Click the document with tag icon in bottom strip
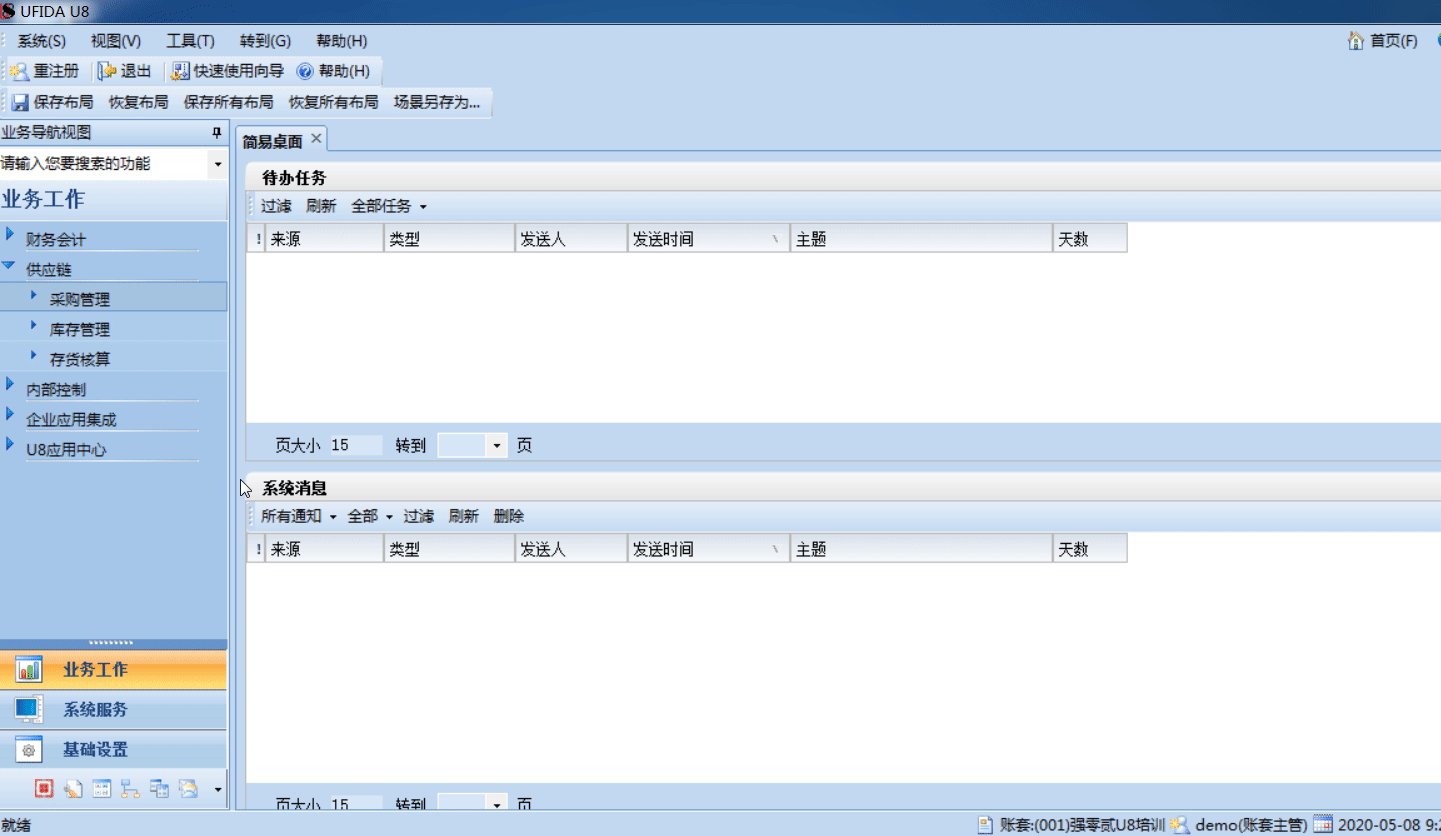The width and height of the screenshot is (1441, 836). (x=73, y=789)
